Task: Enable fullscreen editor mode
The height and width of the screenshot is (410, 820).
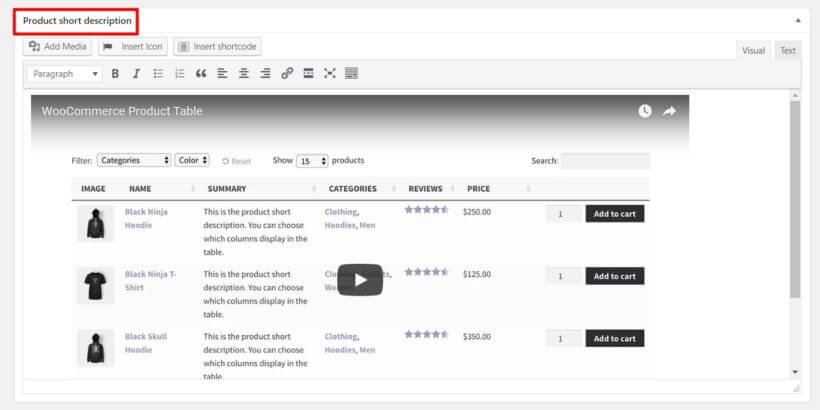Action: (329, 74)
